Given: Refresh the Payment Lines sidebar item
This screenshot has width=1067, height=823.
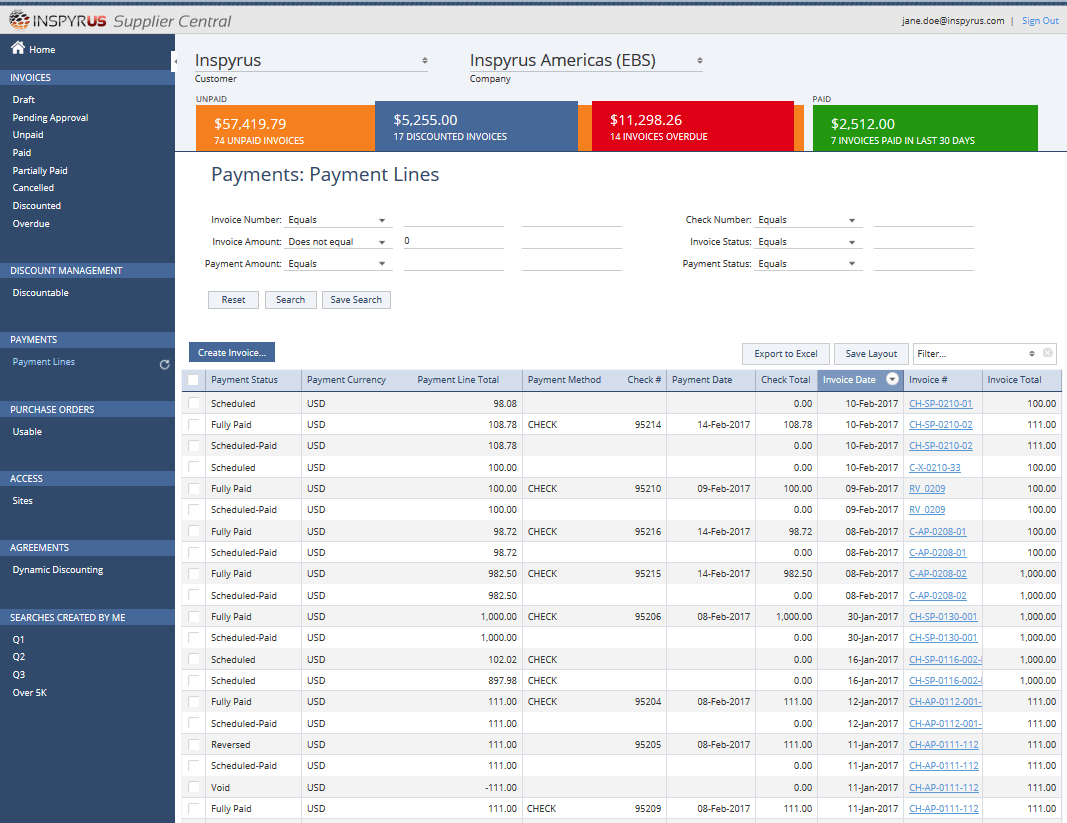Looking at the screenshot, I should [x=164, y=364].
